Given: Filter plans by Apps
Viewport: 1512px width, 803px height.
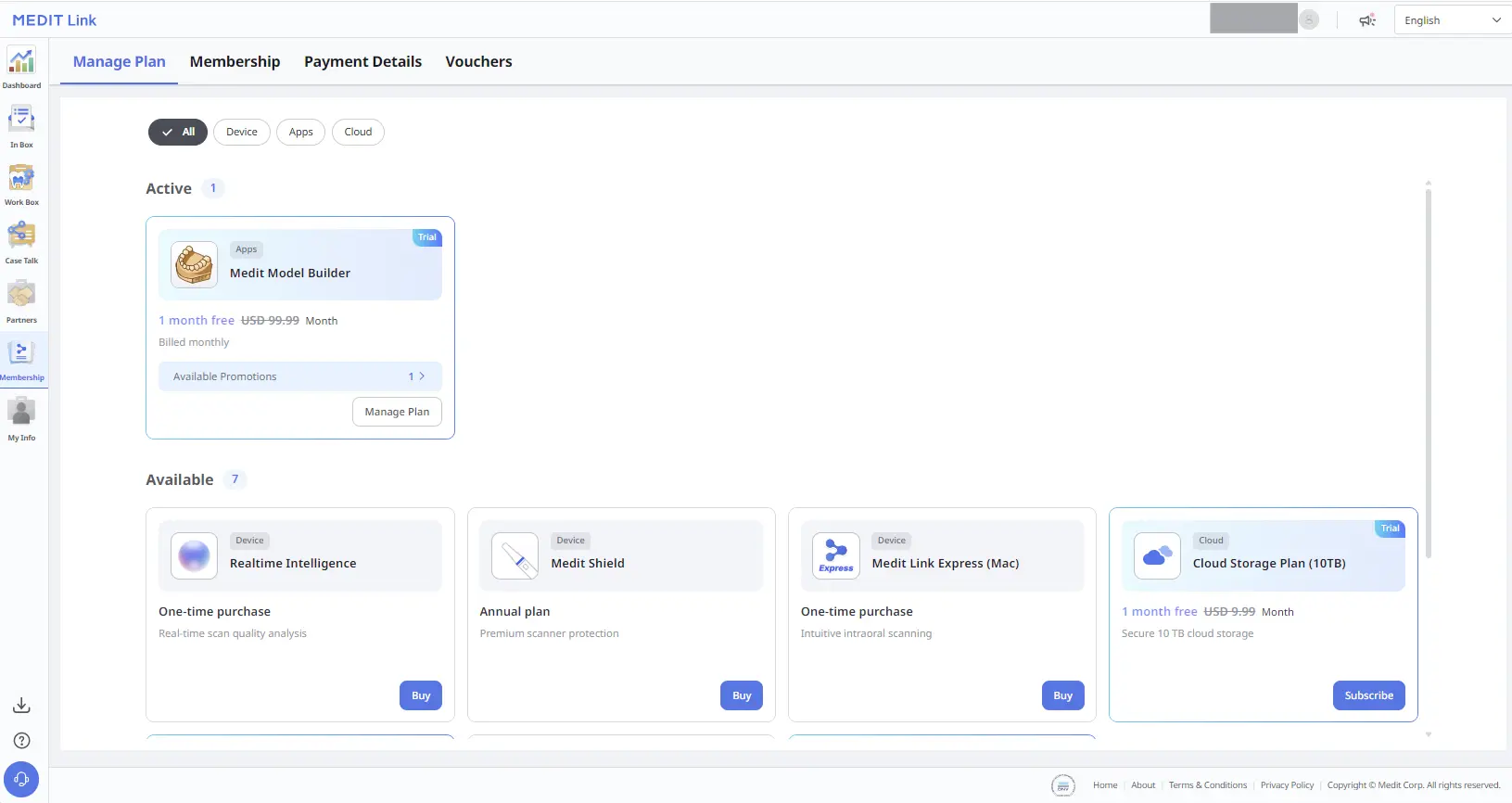Looking at the screenshot, I should click(x=301, y=132).
